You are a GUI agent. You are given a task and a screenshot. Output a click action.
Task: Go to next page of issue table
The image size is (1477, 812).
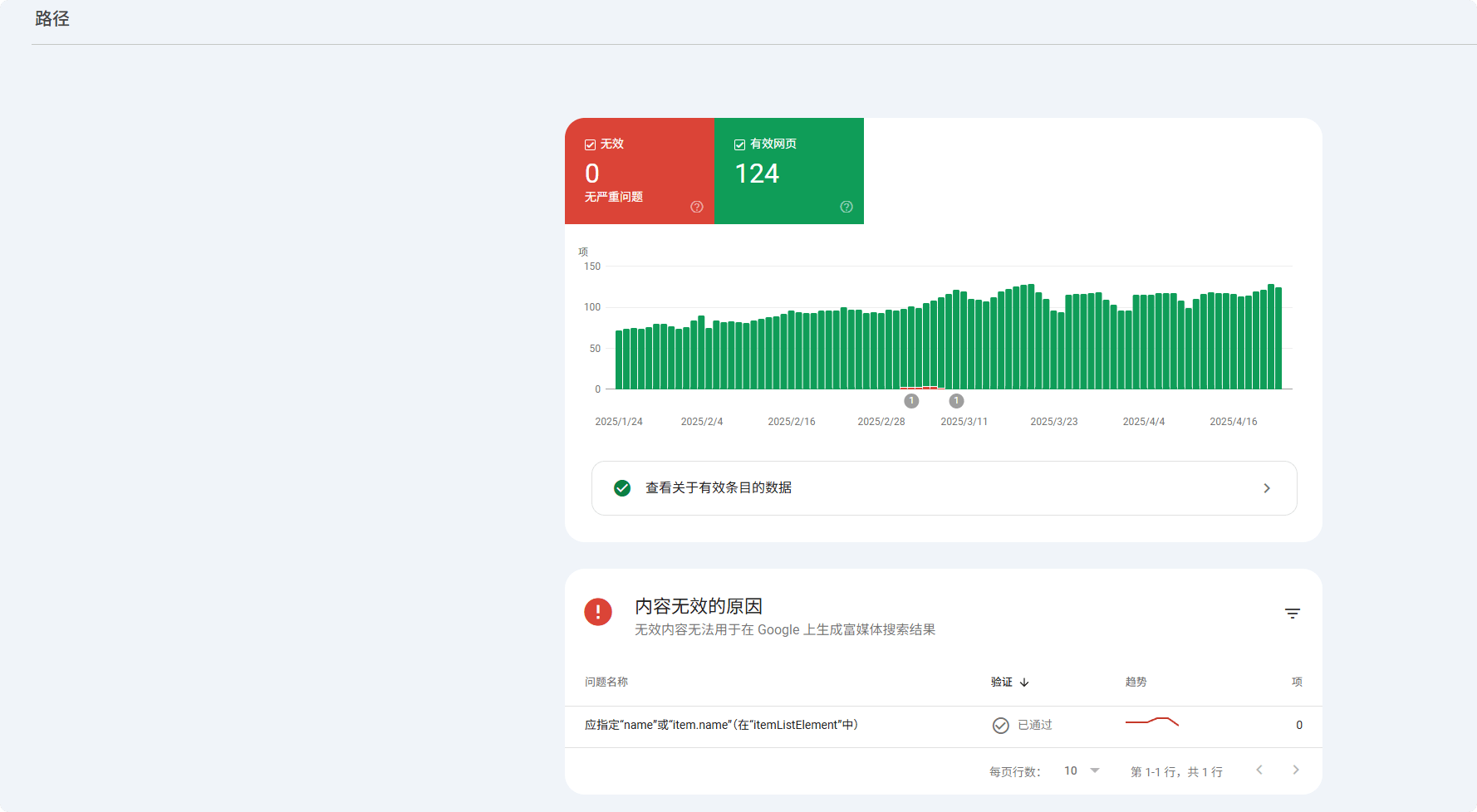tap(1296, 770)
